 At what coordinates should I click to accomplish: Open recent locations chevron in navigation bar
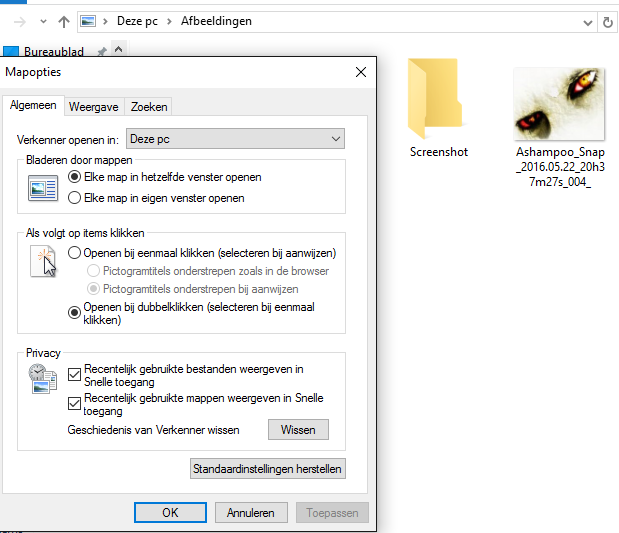43,22
